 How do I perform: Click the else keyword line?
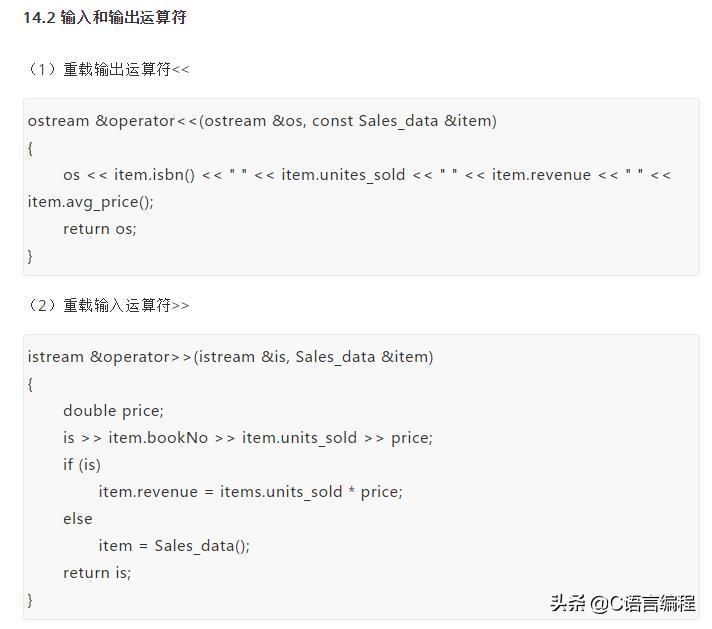point(77,519)
